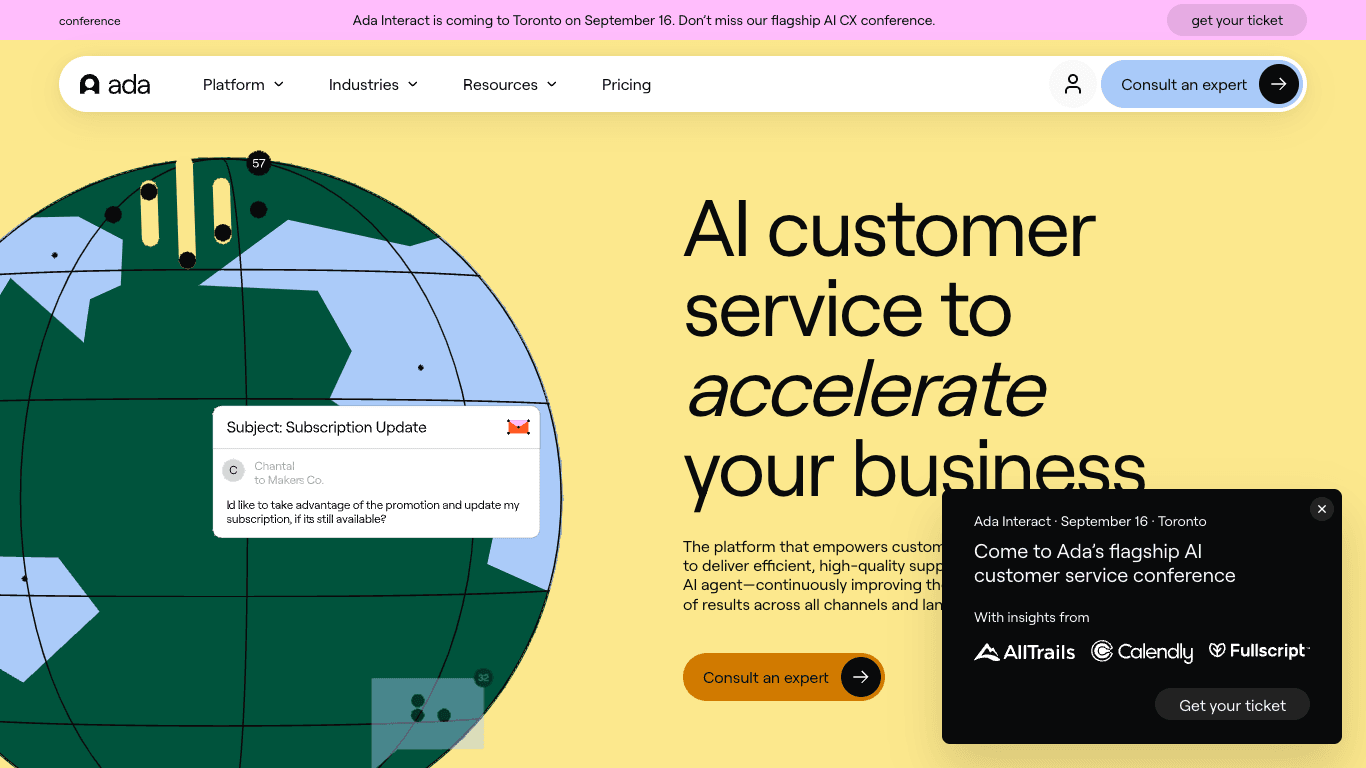Click Consult an expert in navbar
This screenshot has width=1366, height=768.
pos(1203,84)
